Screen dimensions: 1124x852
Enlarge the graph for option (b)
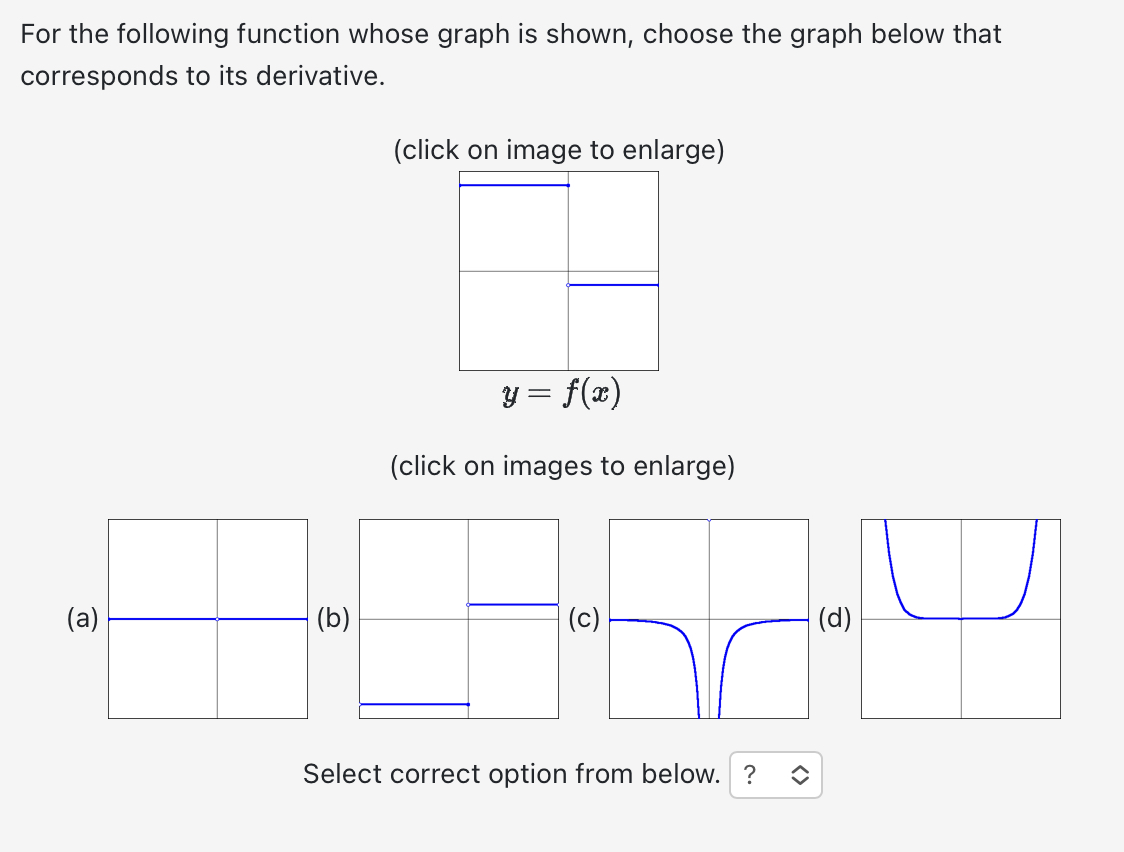459,617
